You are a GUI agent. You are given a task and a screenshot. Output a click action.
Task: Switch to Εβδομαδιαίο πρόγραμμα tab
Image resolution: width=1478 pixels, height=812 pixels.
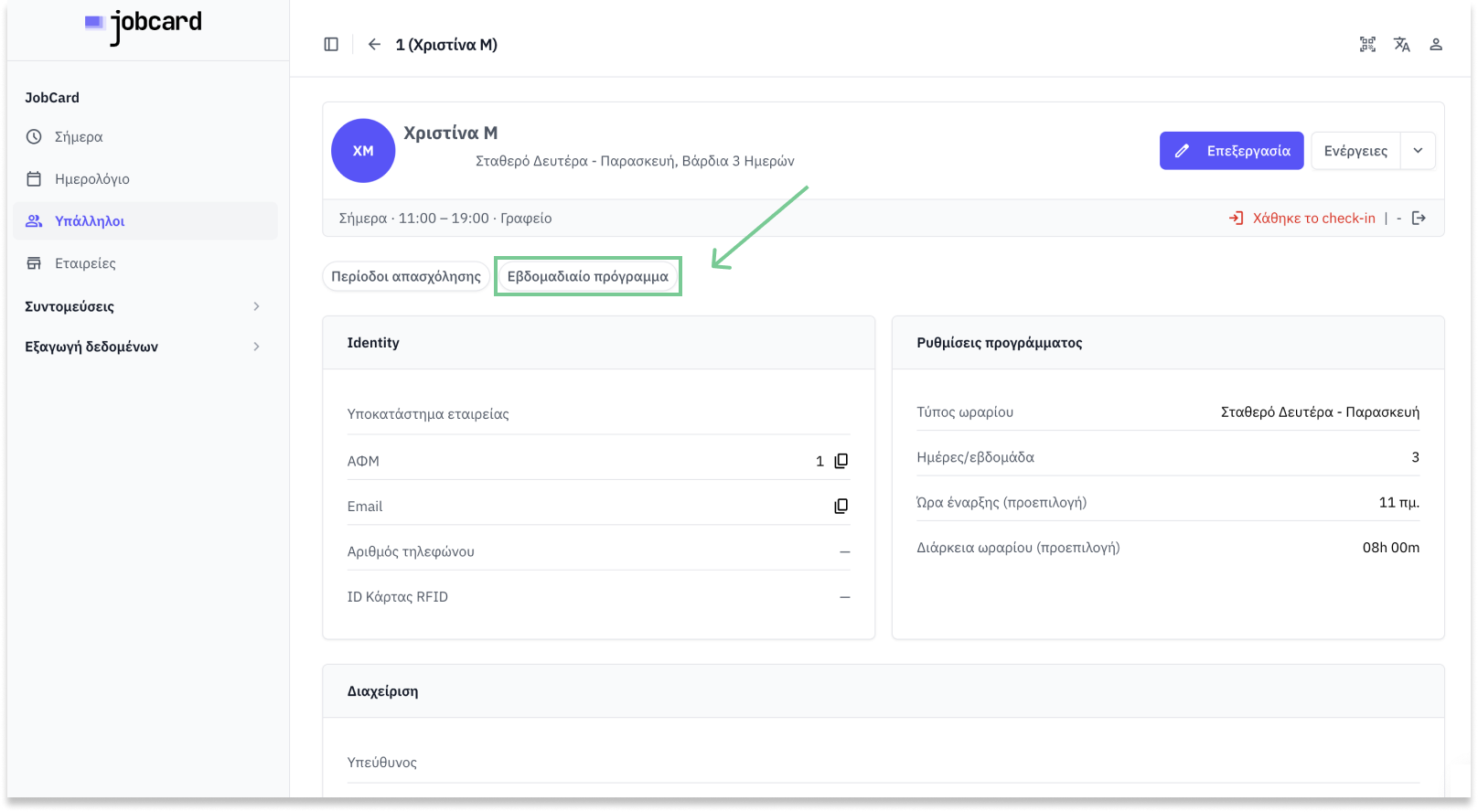[x=588, y=276]
